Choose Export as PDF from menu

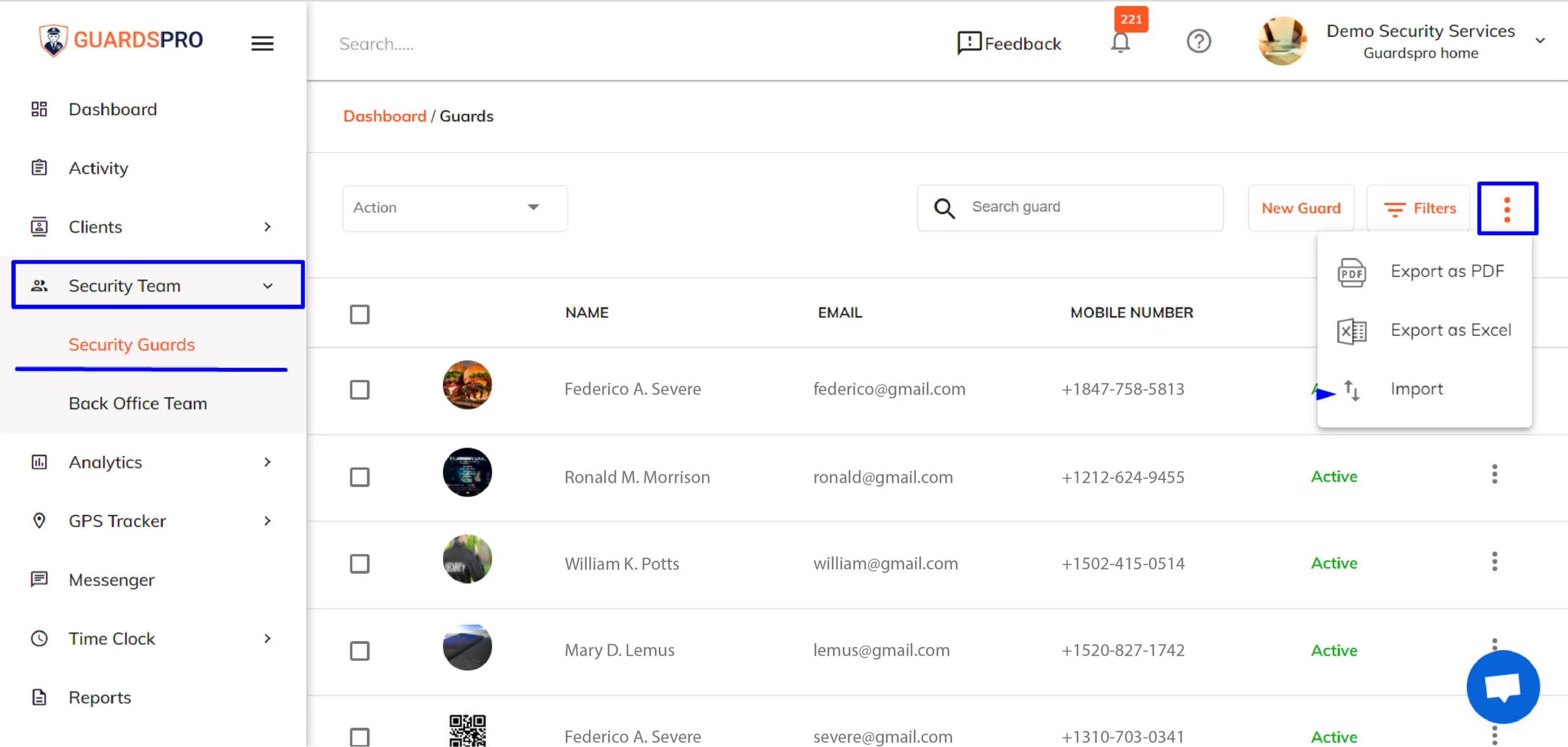coord(1447,272)
